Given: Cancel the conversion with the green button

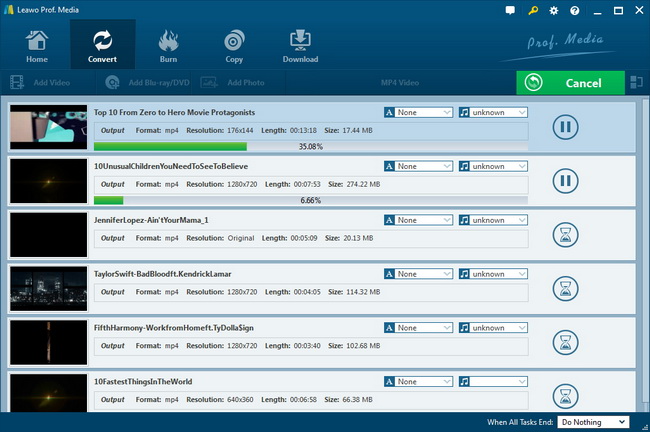Looking at the screenshot, I should coord(572,83).
